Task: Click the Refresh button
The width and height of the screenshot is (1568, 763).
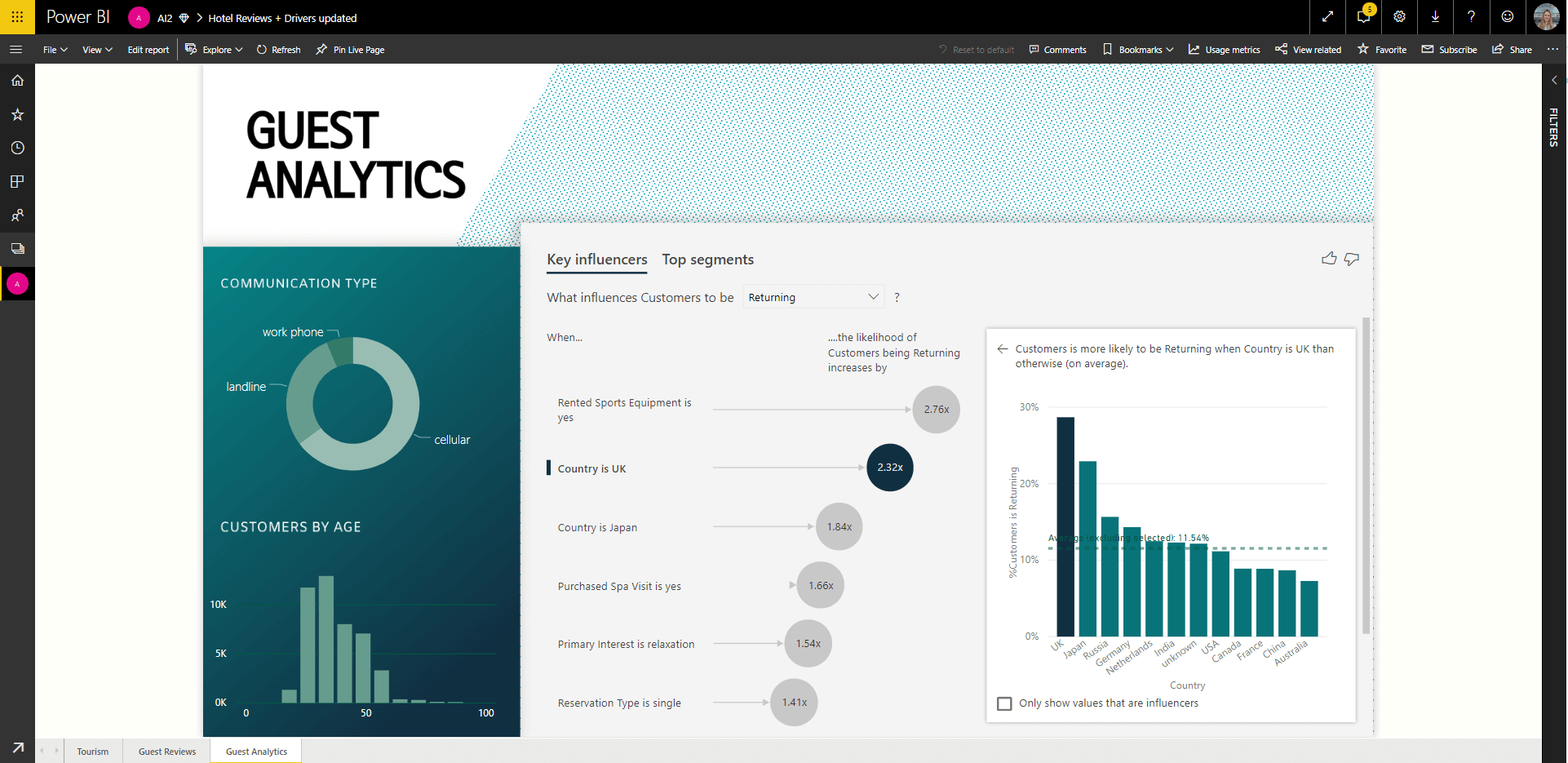Action: 278,50
